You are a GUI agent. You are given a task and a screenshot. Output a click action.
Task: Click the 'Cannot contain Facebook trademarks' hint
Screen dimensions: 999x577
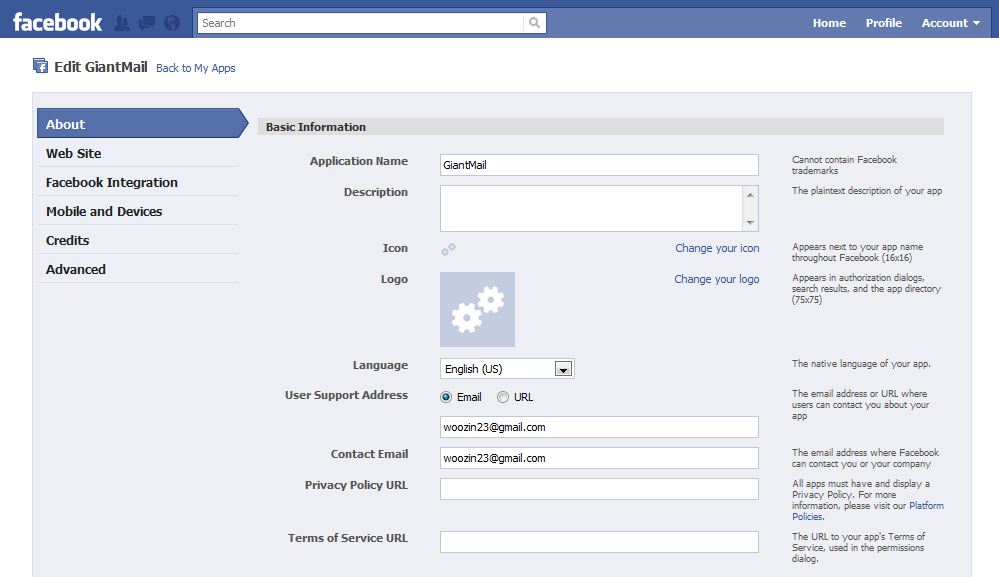tap(844, 165)
